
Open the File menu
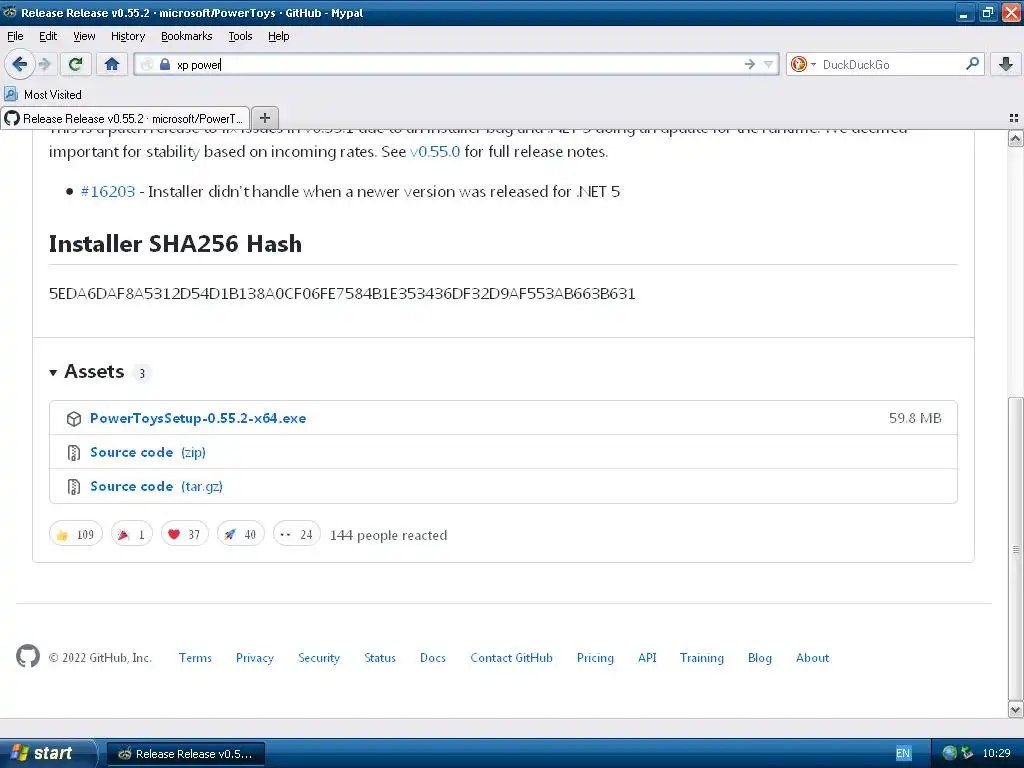pos(15,37)
